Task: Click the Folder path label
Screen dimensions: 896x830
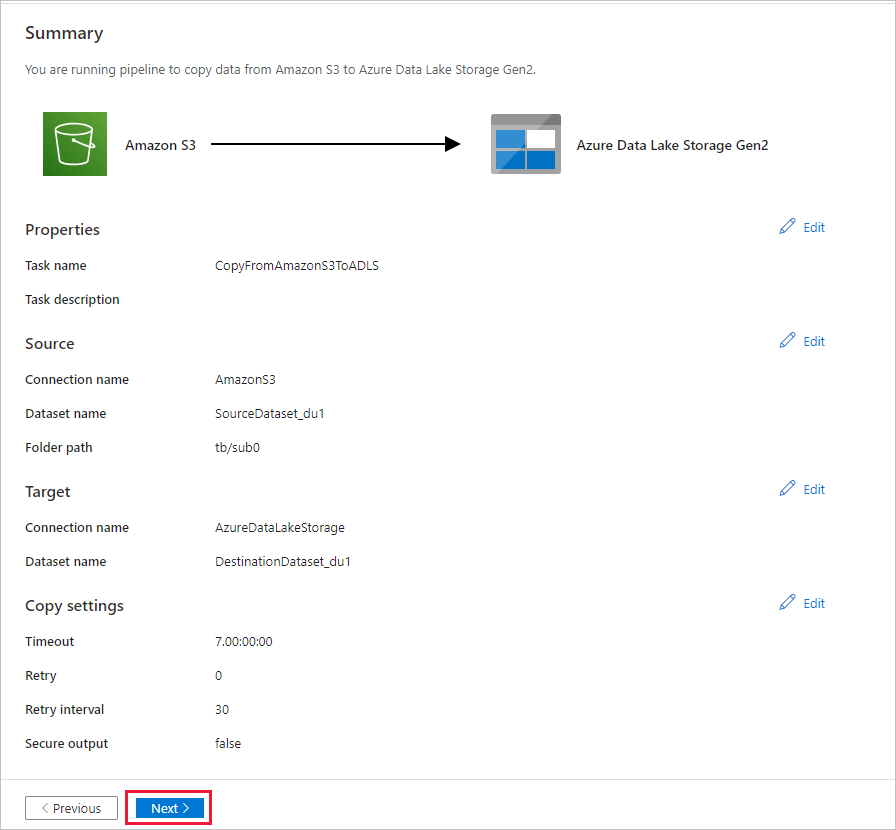Action: (x=59, y=448)
